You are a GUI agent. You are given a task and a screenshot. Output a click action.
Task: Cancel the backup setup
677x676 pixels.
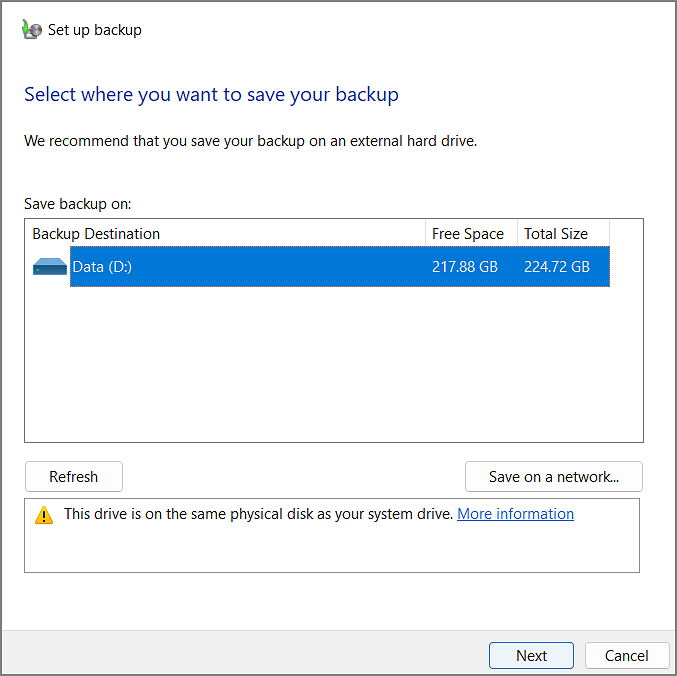click(627, 656)
